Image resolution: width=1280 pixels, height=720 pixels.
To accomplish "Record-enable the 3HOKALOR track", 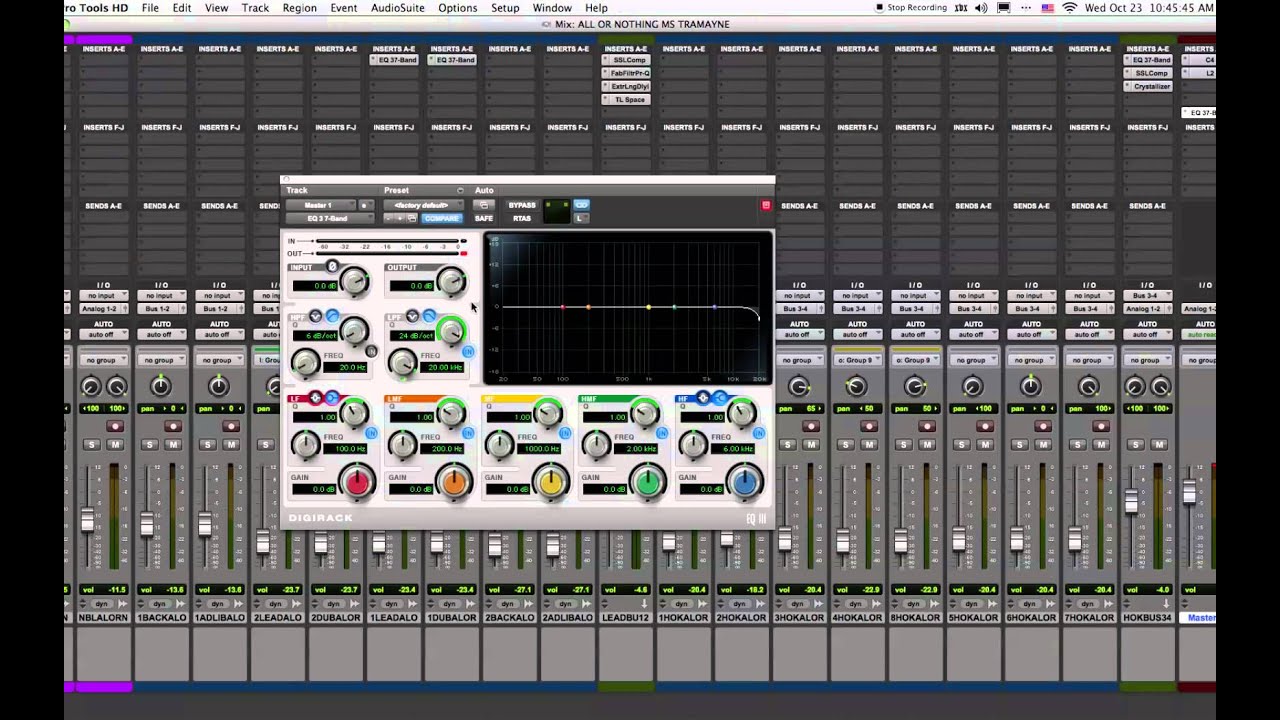I will click(811, 426).
